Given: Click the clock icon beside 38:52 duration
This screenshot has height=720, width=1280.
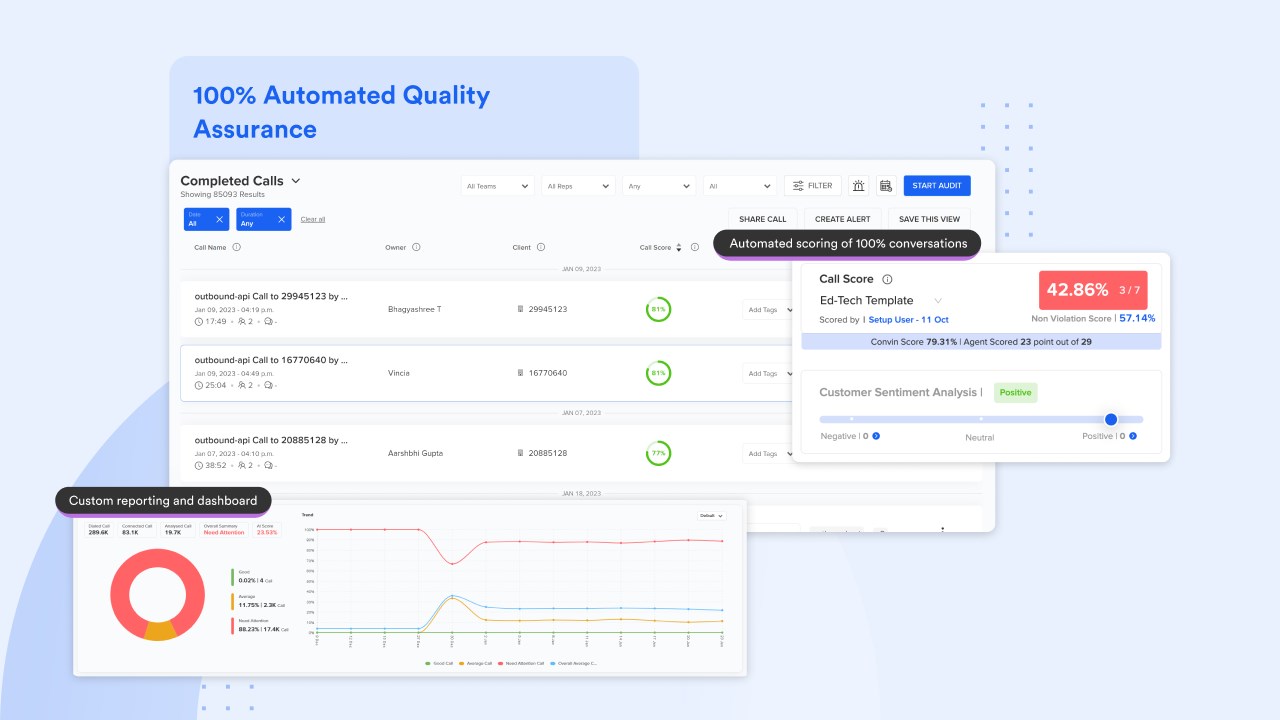Looking at the screenshot, I should [x=199, y=466].
